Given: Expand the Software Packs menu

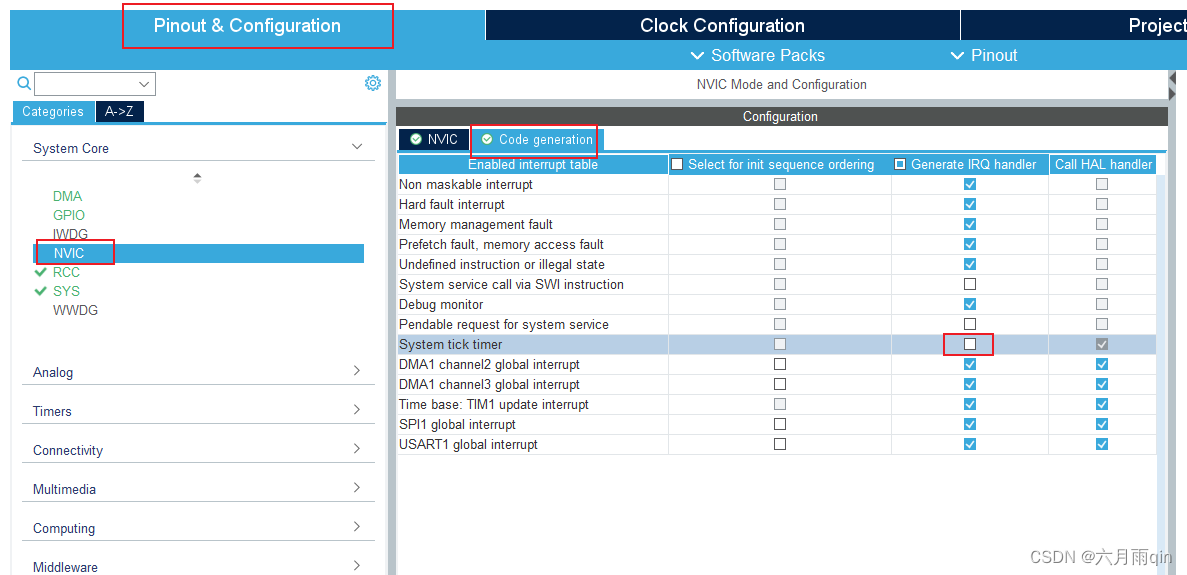Looking at the screenshot, I should click(x=758, y=55).
